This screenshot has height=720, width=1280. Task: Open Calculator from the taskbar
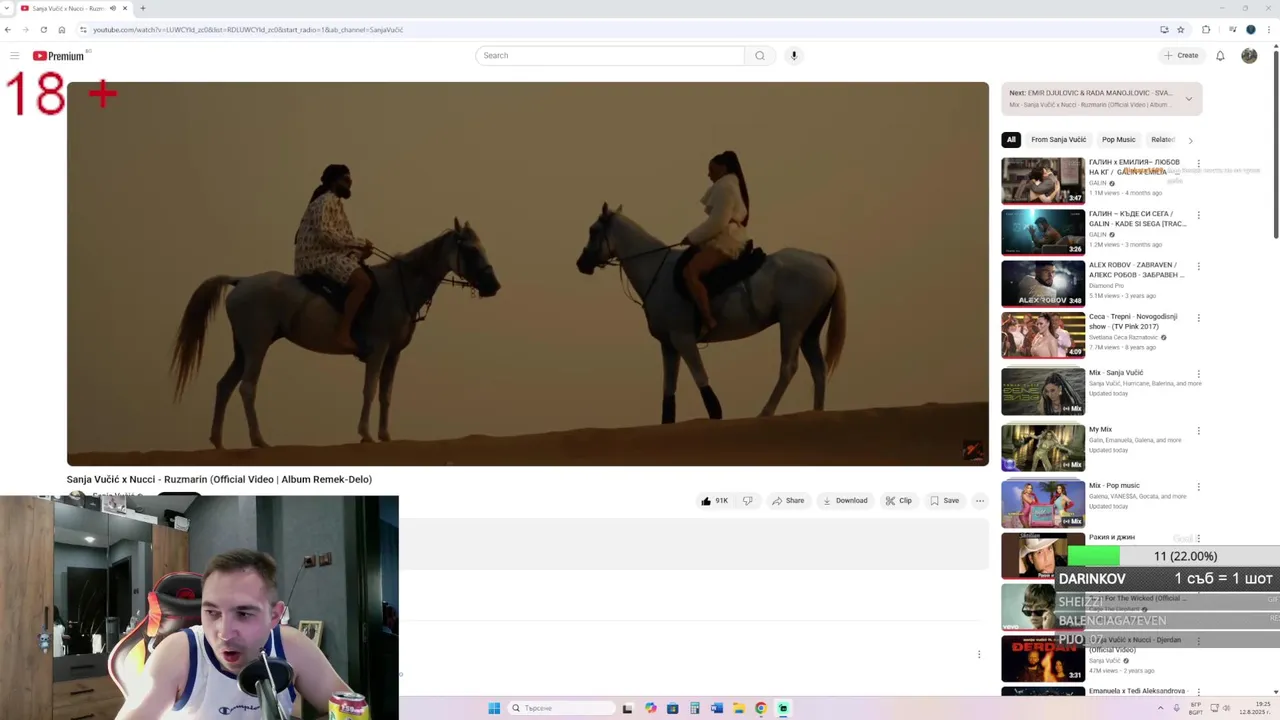[x=695, y=708]
